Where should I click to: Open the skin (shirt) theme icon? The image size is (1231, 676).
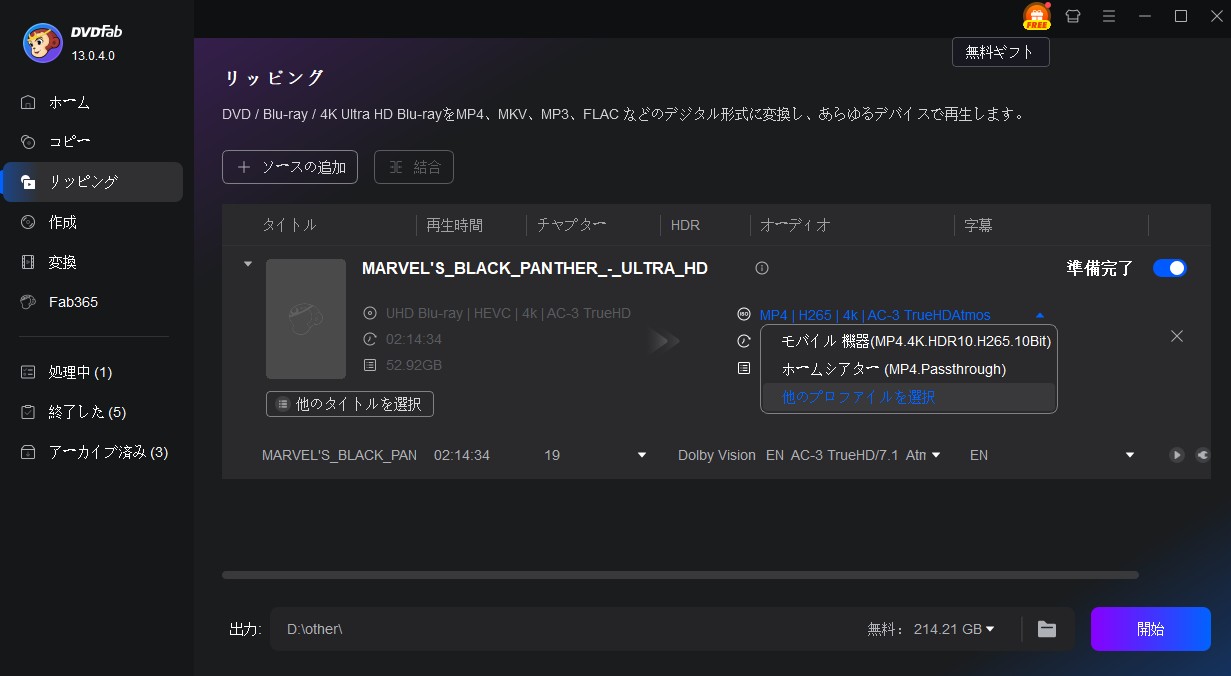pos(1074,16)
